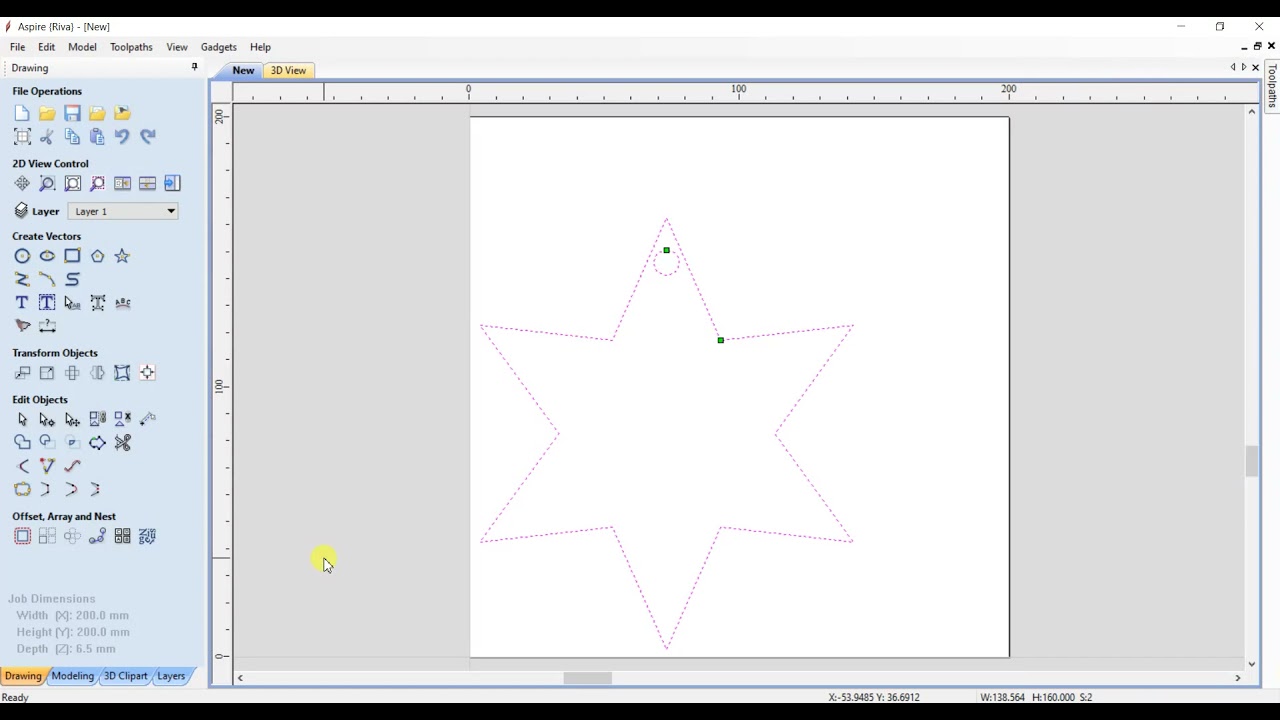Click the horizontal scrollbar thumb

(x=587, y=678)
